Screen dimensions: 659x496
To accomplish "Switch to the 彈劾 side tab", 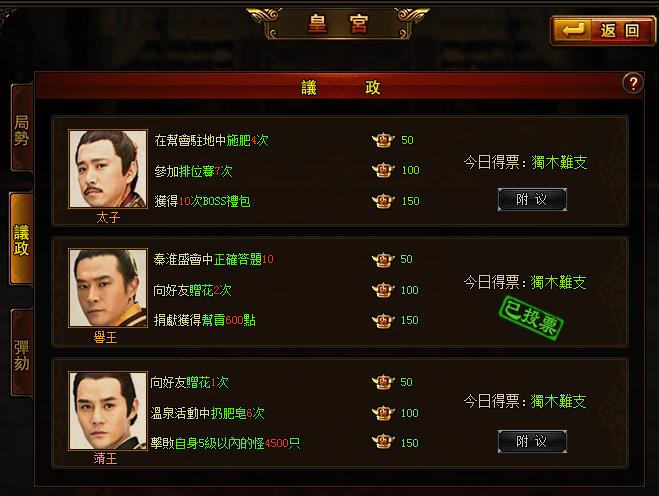I will [22, 354].
